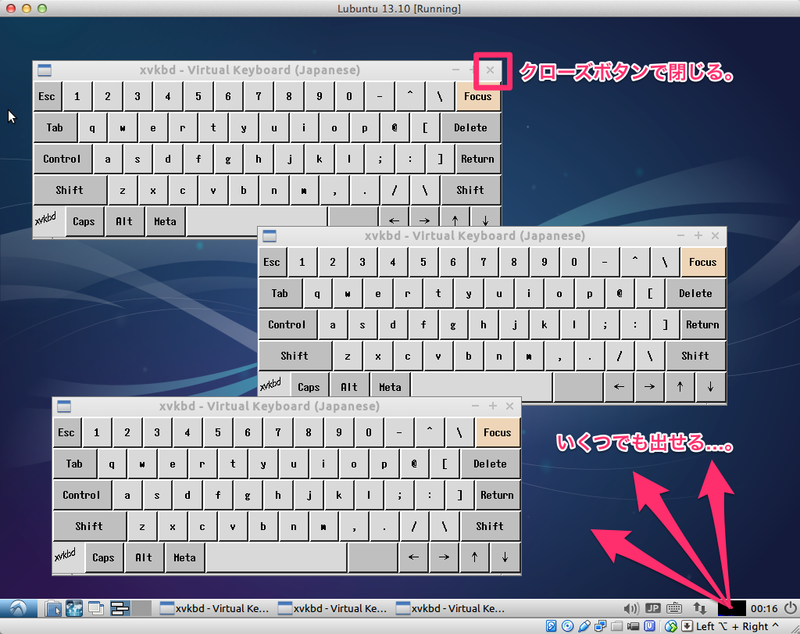800x634 pixels.
Task: Switch to the first xvkbd taskbar entry
Action: click(x=215, y=608)
